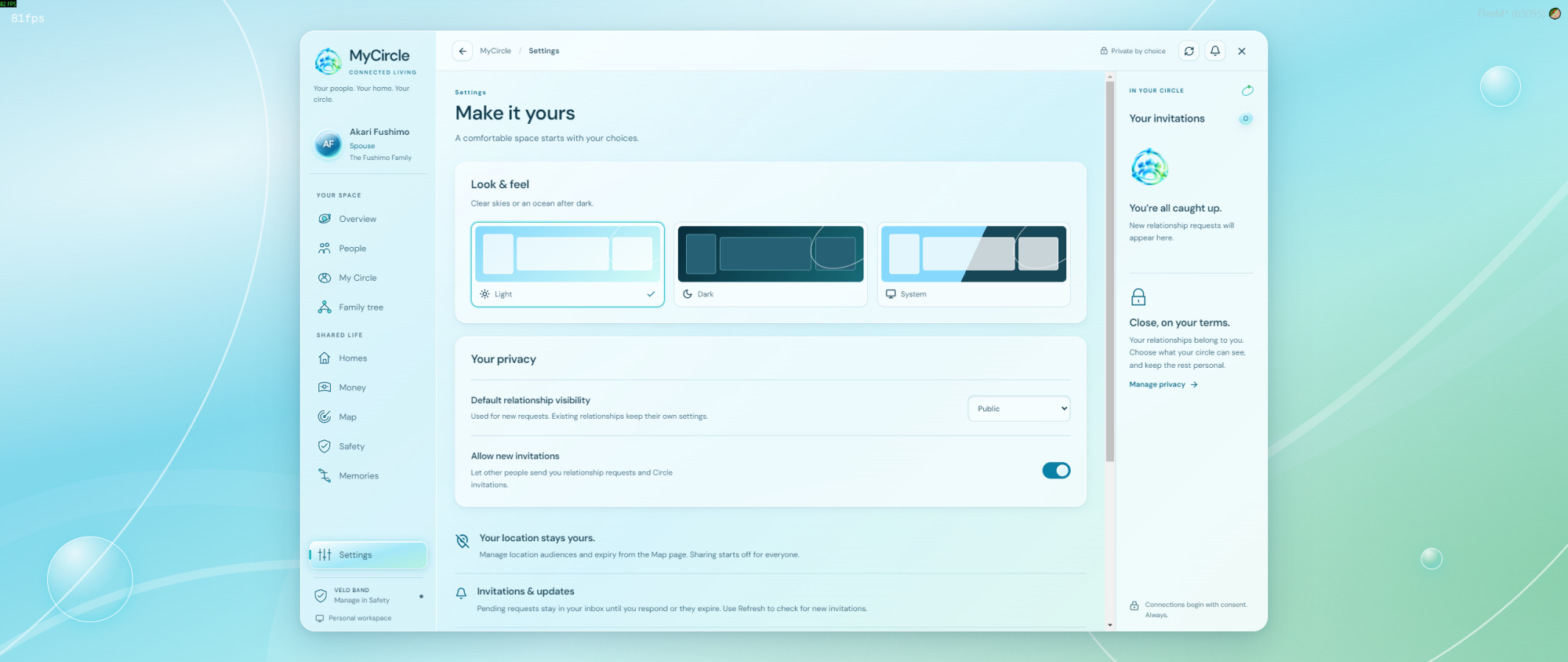Click the Velo Band shield icon

tap(321, 595)
